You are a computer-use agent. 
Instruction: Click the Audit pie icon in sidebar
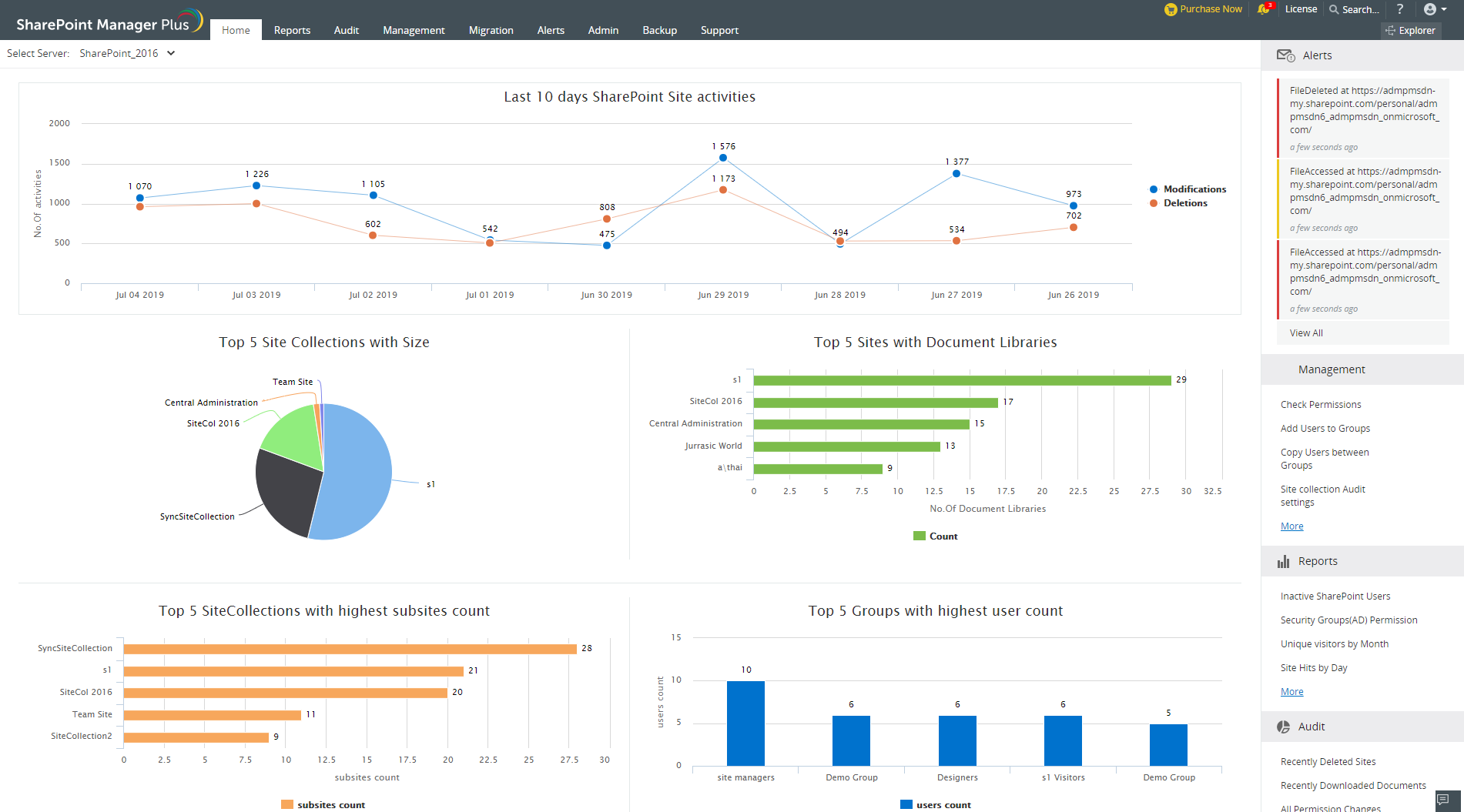pyautogui.click(x=1283, y=727)
